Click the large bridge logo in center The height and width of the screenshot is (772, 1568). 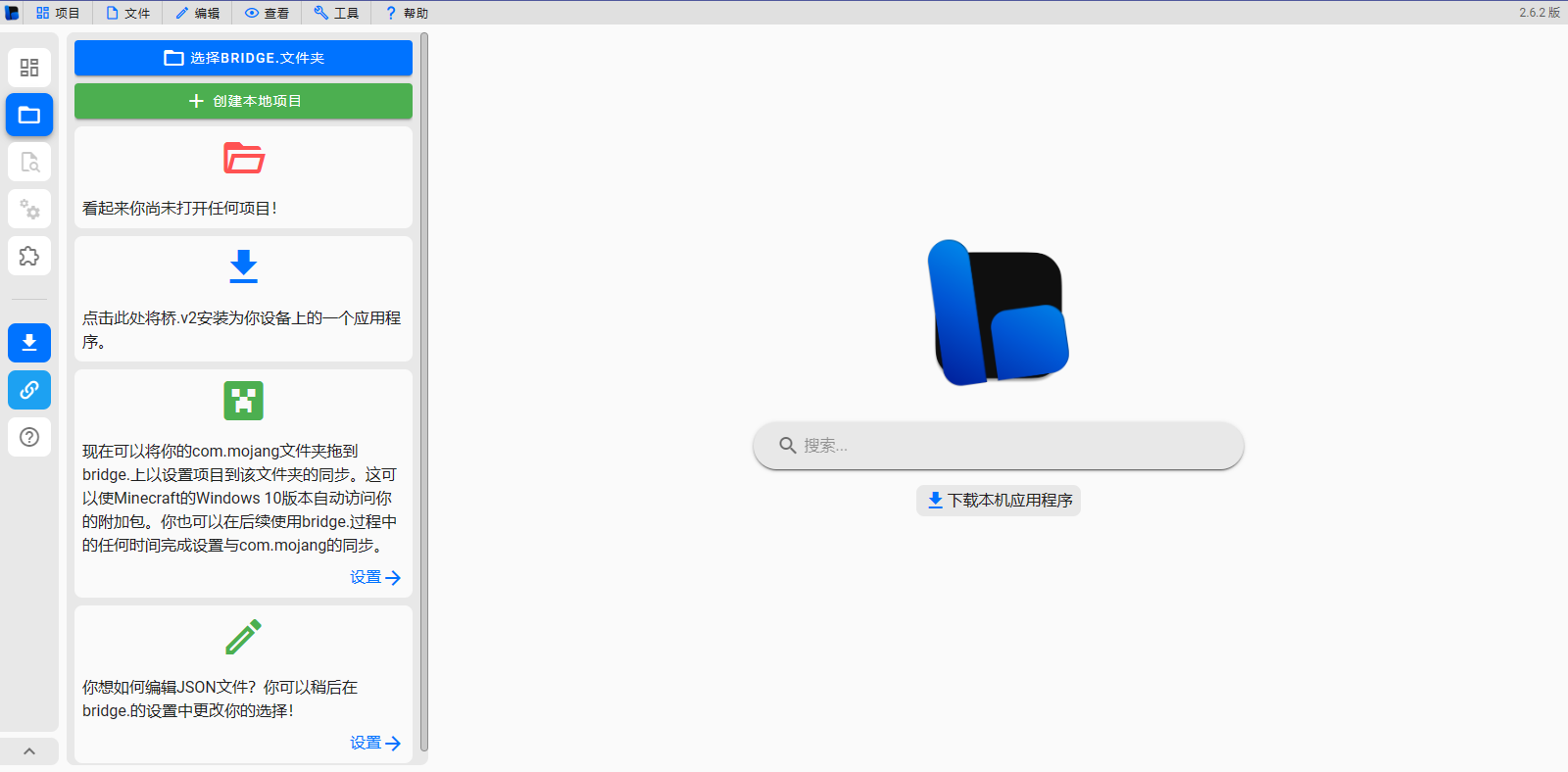point(998,313)
